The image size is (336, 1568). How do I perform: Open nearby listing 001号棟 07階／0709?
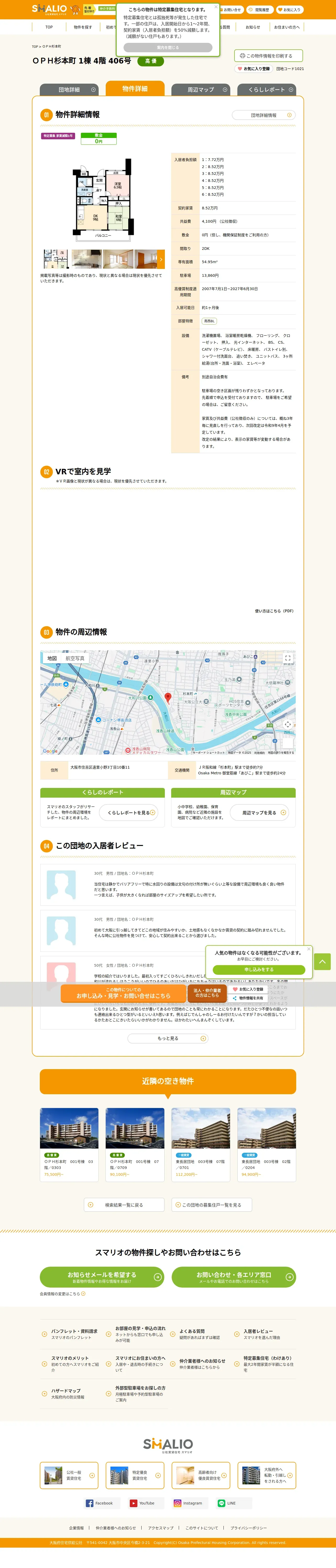pos(135,1144)
